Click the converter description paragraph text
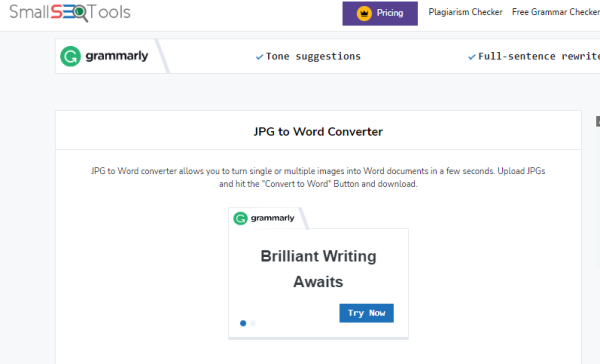This screenshot has width=600, height=364. (318, 177)
